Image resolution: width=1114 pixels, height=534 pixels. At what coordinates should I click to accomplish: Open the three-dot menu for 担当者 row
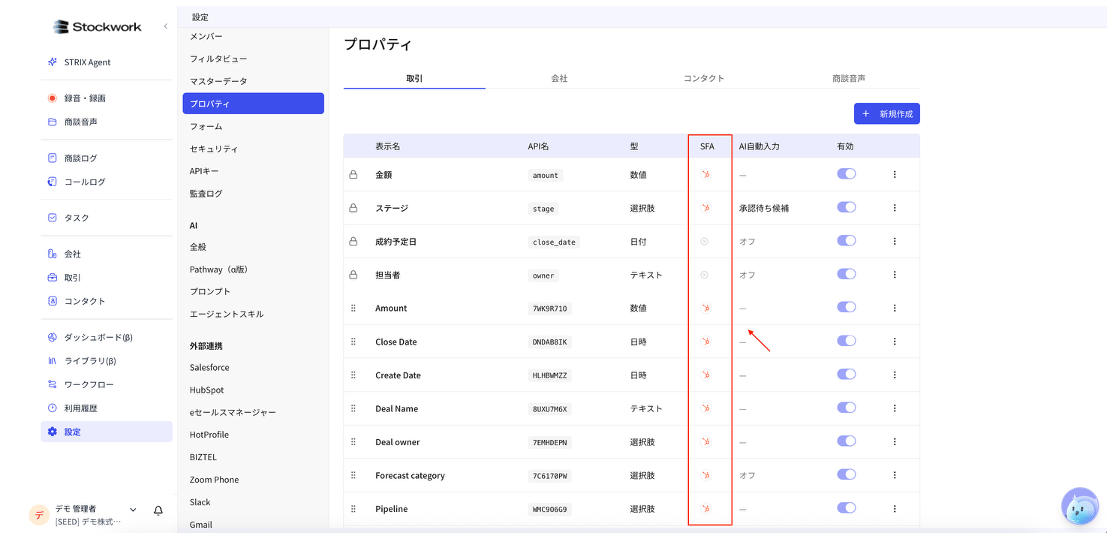[894, 275]
